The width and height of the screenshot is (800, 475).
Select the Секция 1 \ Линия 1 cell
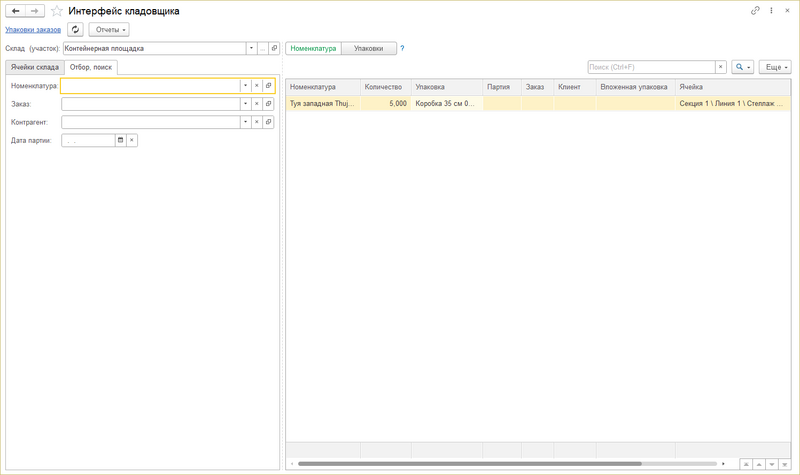pyautogui.click(x=733, y=103)
